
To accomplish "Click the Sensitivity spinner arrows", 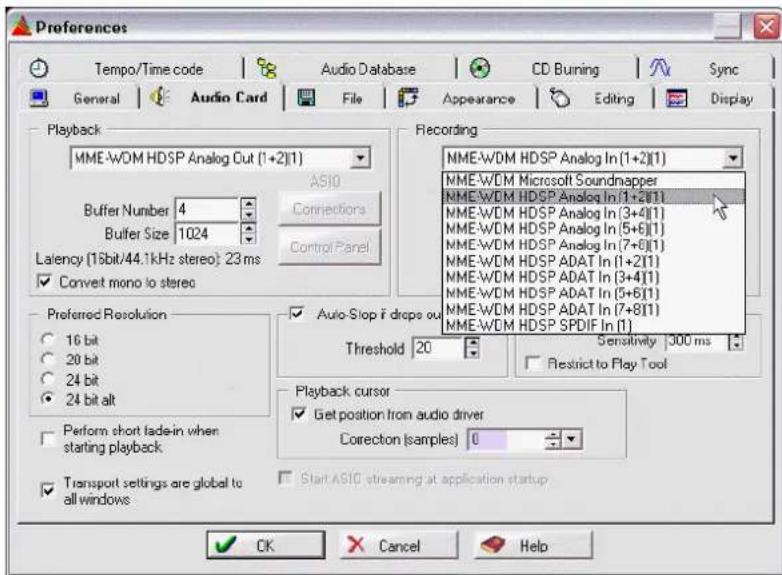I will click(736, 342).
